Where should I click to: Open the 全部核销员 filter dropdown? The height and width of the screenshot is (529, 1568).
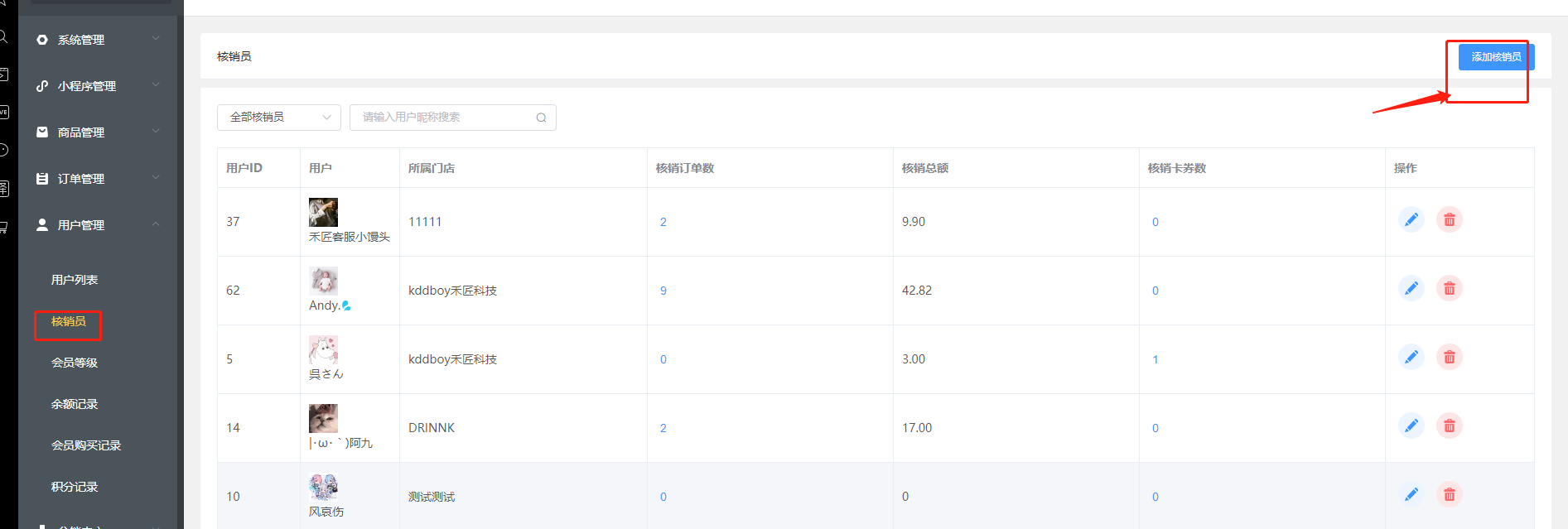tap(278, 118)
